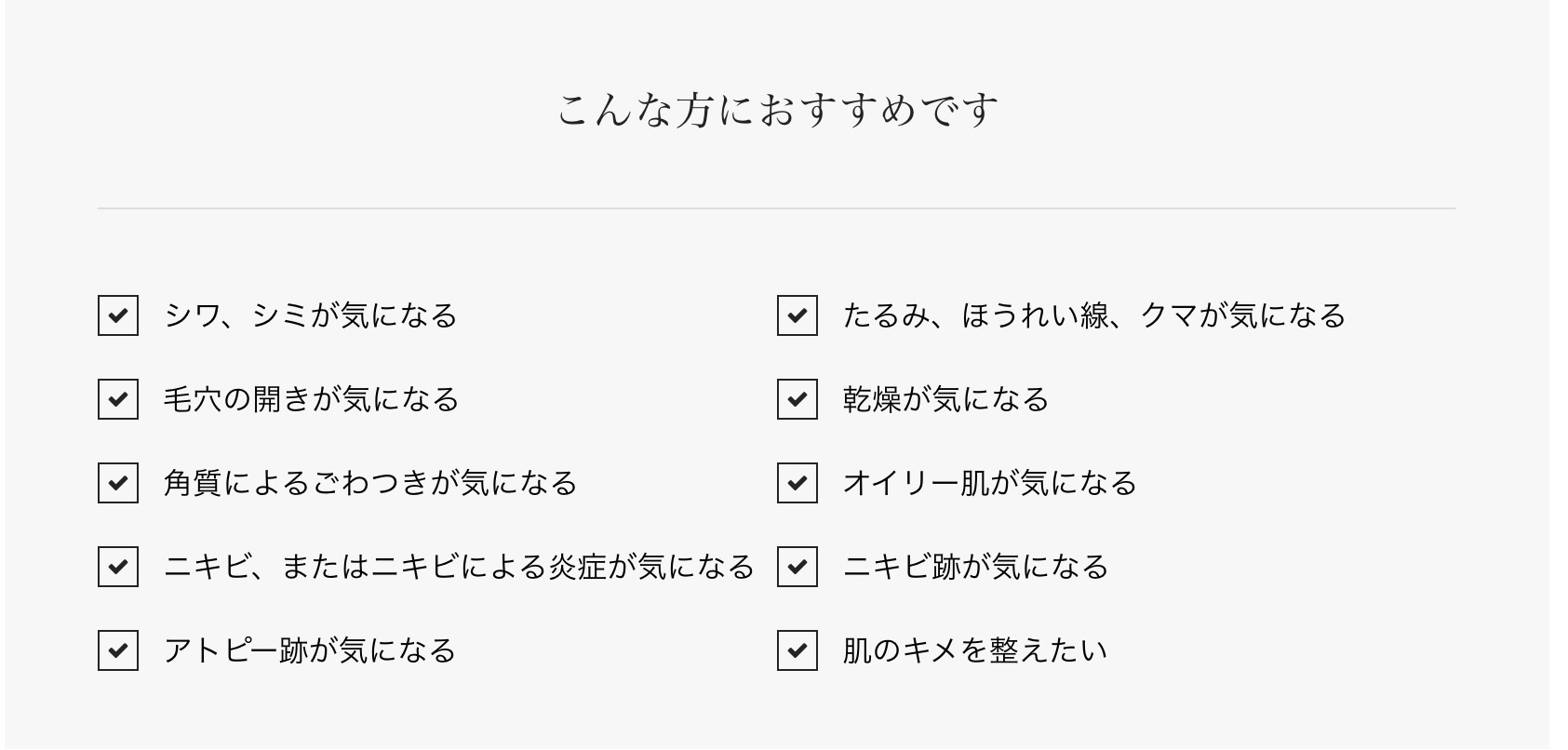Click the アトピー跡が気になる label text
Image resolution: width=1568 pixels, height=750 pixels.
tap(310, 650)
